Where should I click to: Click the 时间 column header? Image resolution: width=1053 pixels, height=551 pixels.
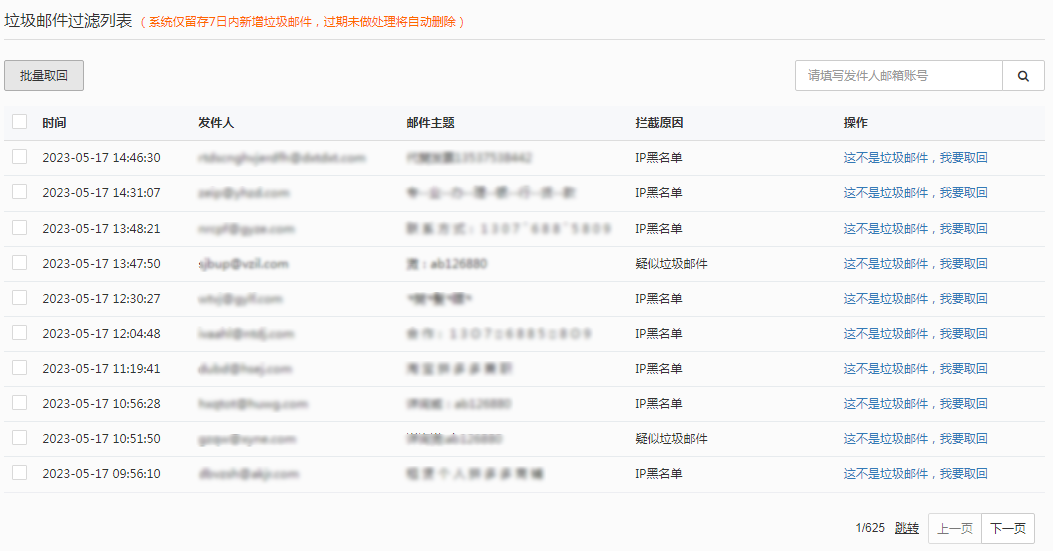point(54,122)
